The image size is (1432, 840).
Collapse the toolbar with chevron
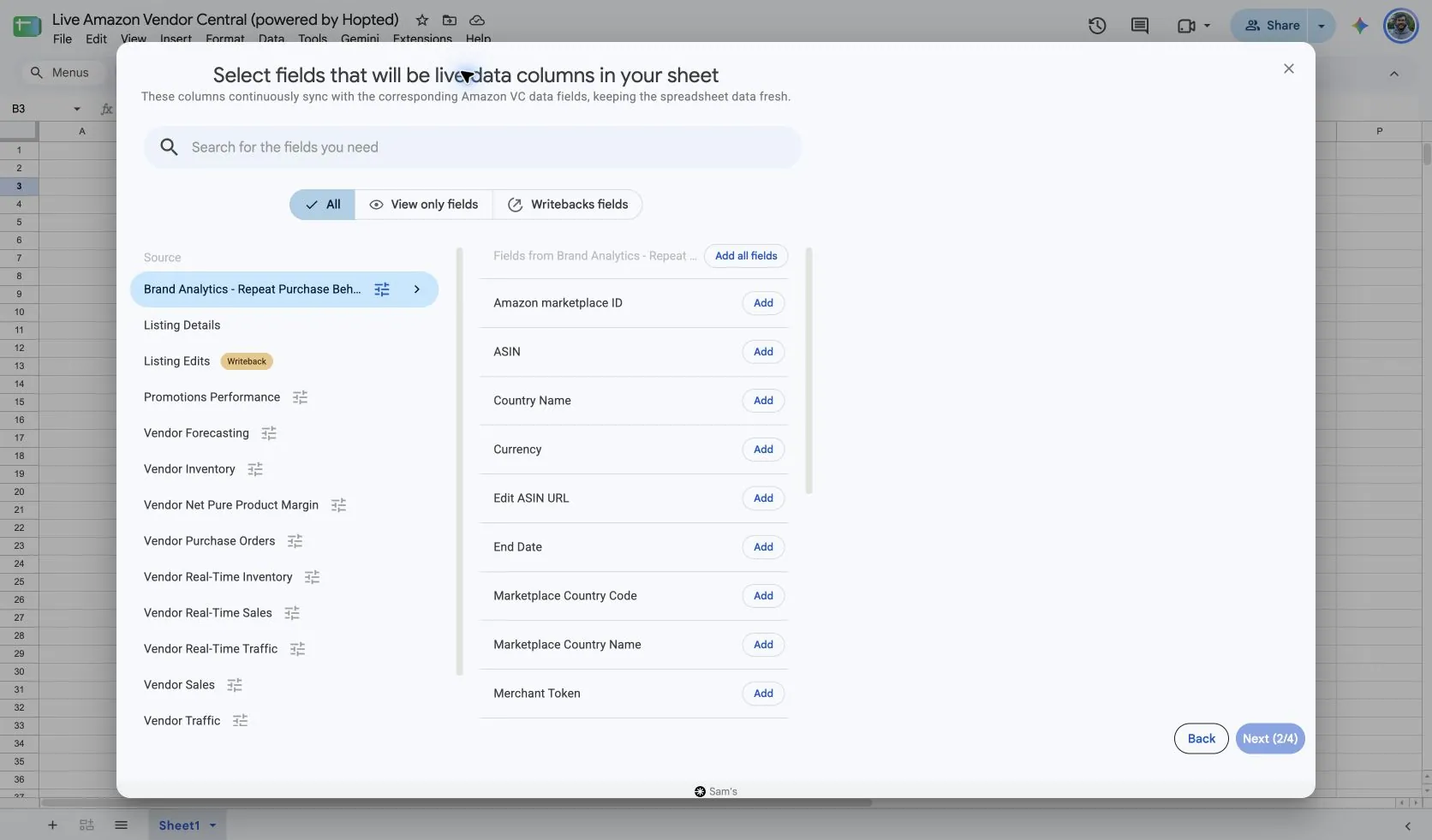(x=1394, y=74)
